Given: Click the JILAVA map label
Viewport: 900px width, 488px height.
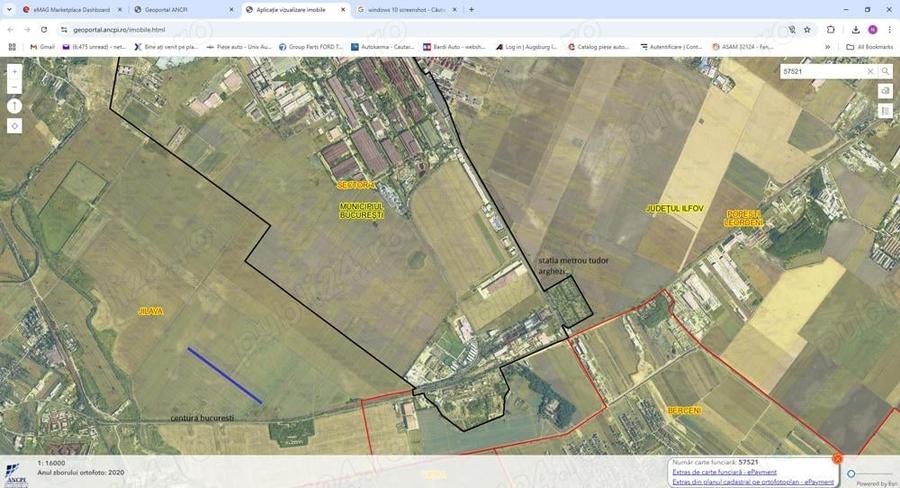Looking at the screenshot, I should pyautogui.click(x=150, y=311).
